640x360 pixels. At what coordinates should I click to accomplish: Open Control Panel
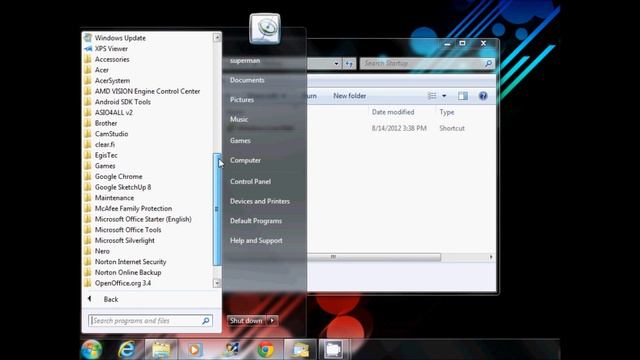pyautogui.click(x=250, y=181)
